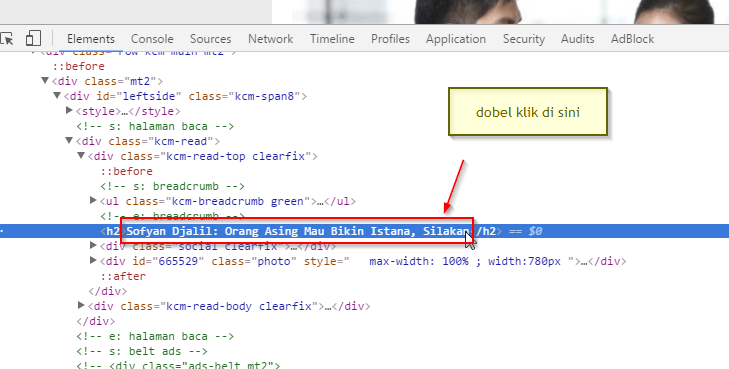
Task: Click the closing /div above 'e: halaman baca'
Action: pyautogui.click(x=95, y=321)
